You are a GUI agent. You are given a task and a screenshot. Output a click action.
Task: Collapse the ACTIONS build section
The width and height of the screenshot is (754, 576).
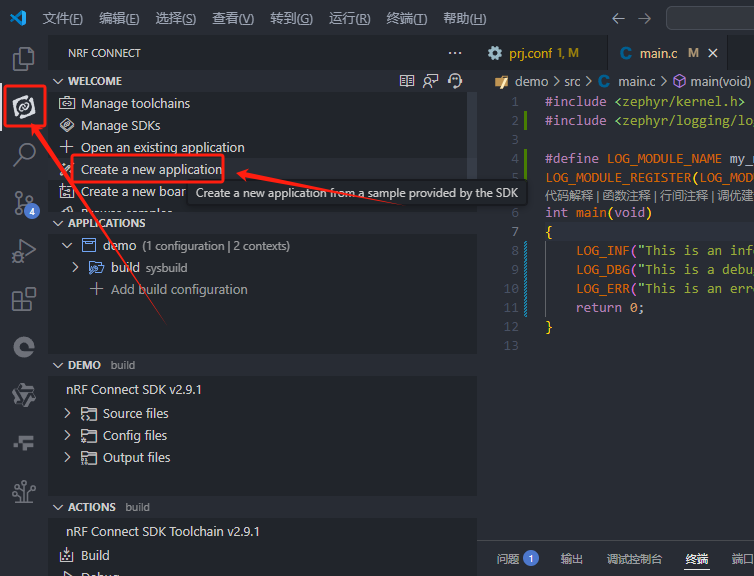pos(58,507)
